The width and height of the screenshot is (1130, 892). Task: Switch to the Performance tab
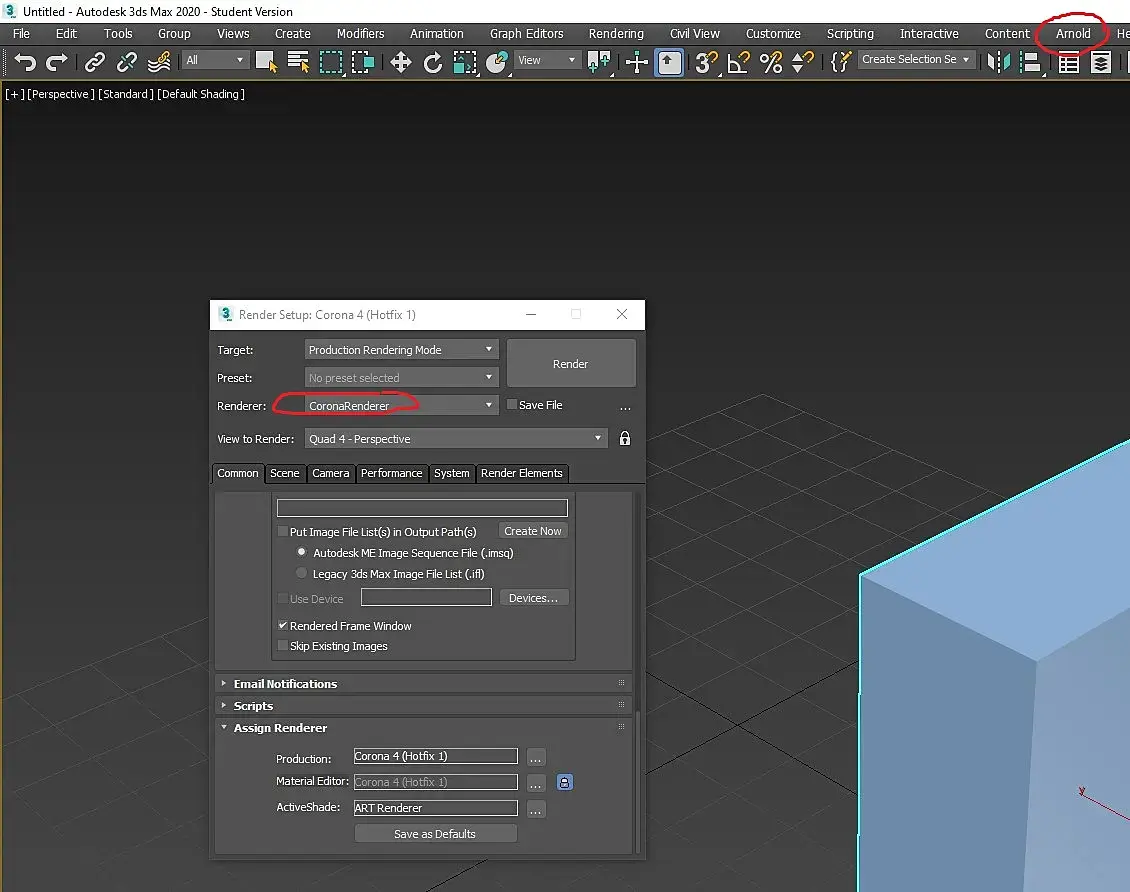click(391, 473)
